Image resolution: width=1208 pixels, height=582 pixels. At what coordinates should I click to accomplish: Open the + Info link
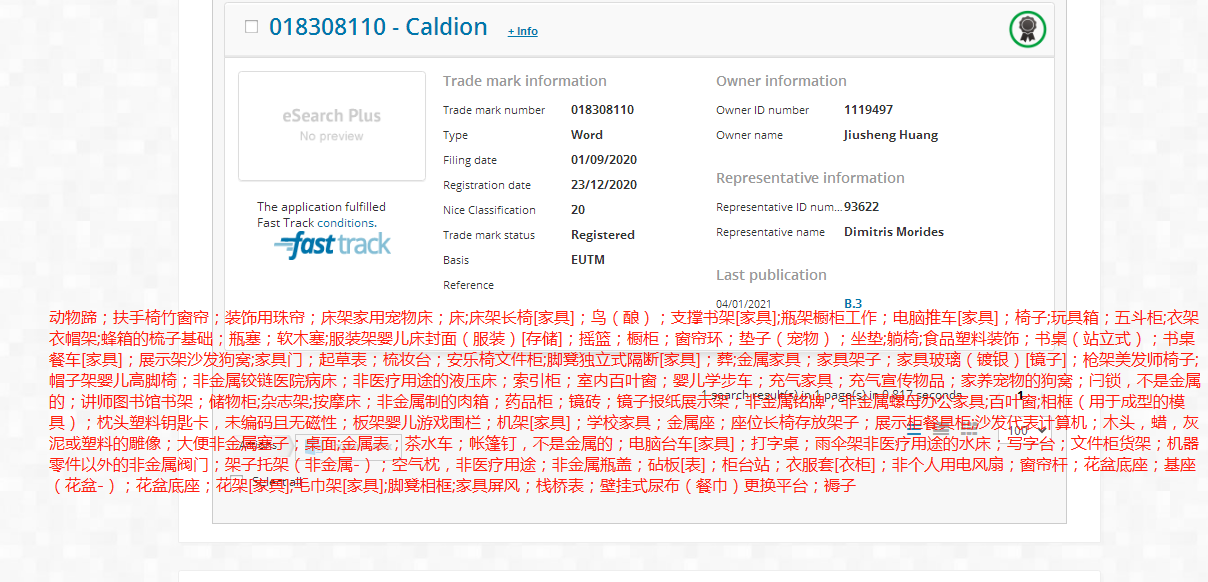pos(522,31)
